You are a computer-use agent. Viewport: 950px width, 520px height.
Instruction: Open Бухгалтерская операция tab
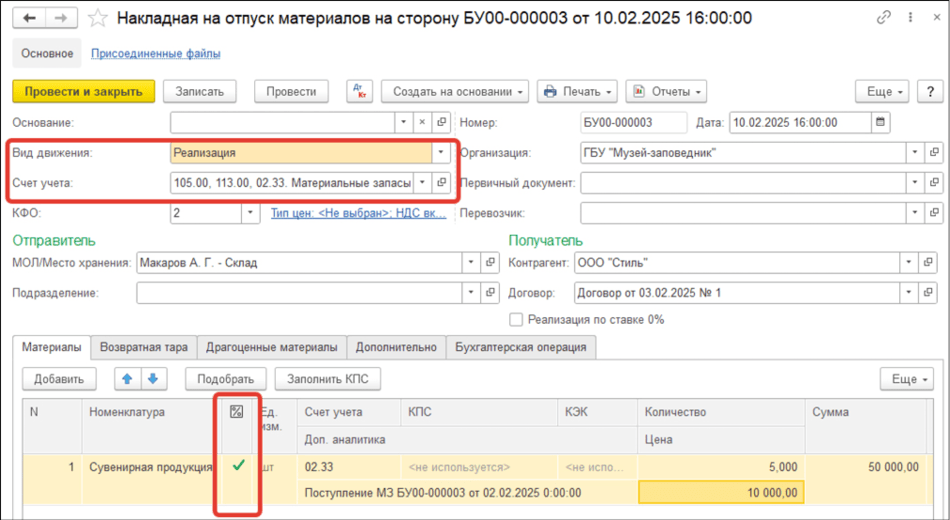[522, 347]
